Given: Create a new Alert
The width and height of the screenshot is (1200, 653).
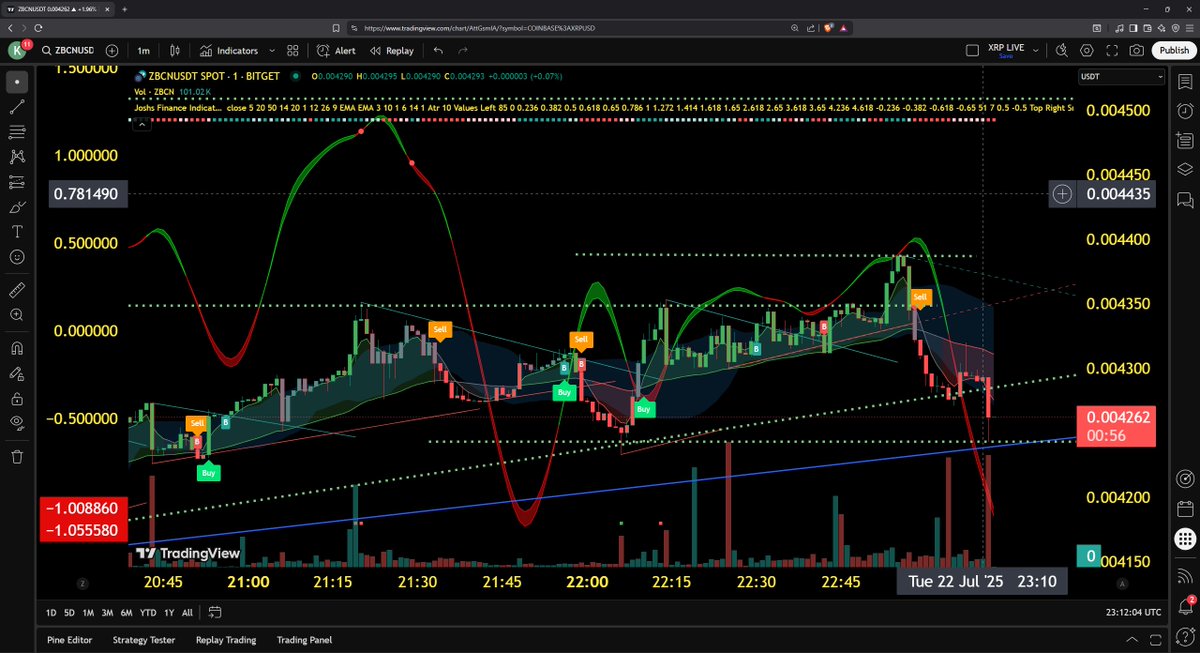Looking at the screenshot, I should click(x=337, y=50).
